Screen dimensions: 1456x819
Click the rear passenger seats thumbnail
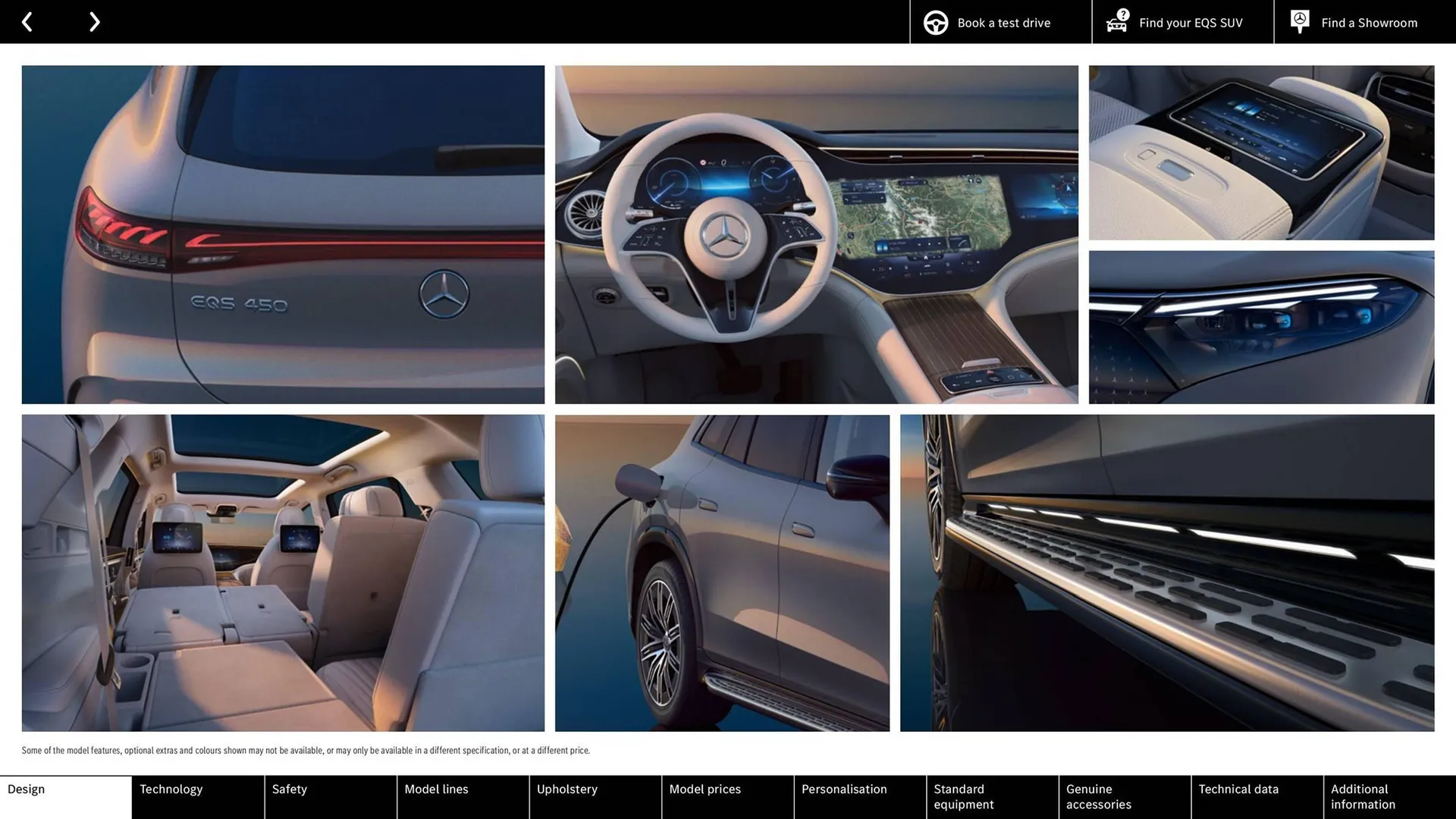tap(282, 572)
